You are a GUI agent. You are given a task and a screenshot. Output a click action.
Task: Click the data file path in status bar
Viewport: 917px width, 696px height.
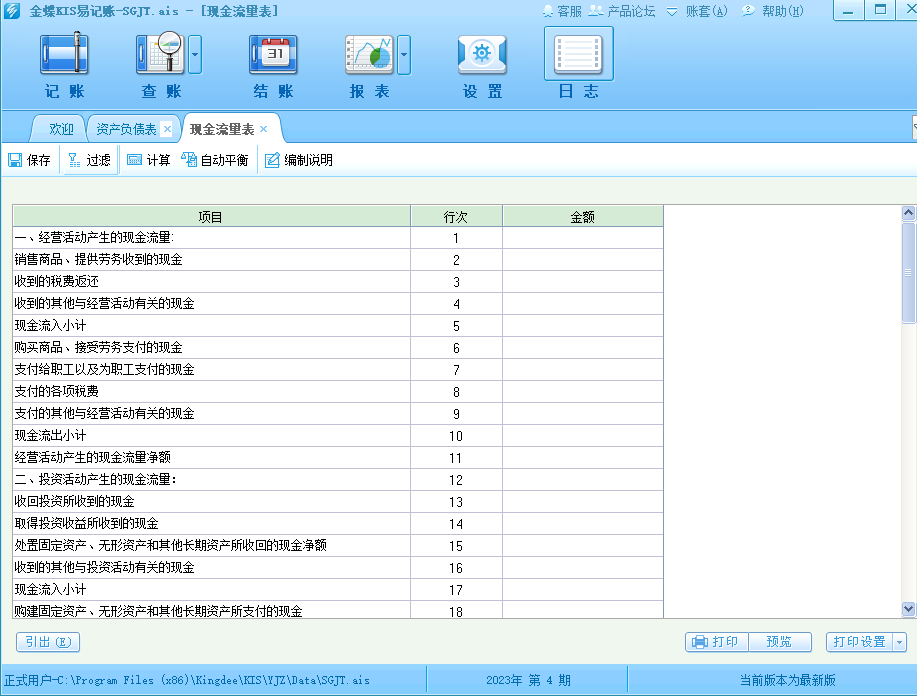tap(187, 680)
